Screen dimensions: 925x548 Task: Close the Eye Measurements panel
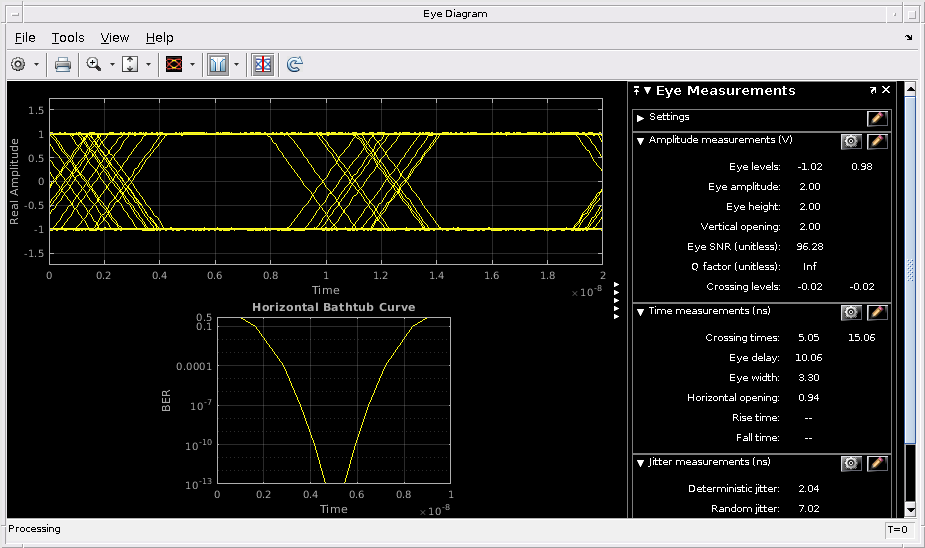886,90
